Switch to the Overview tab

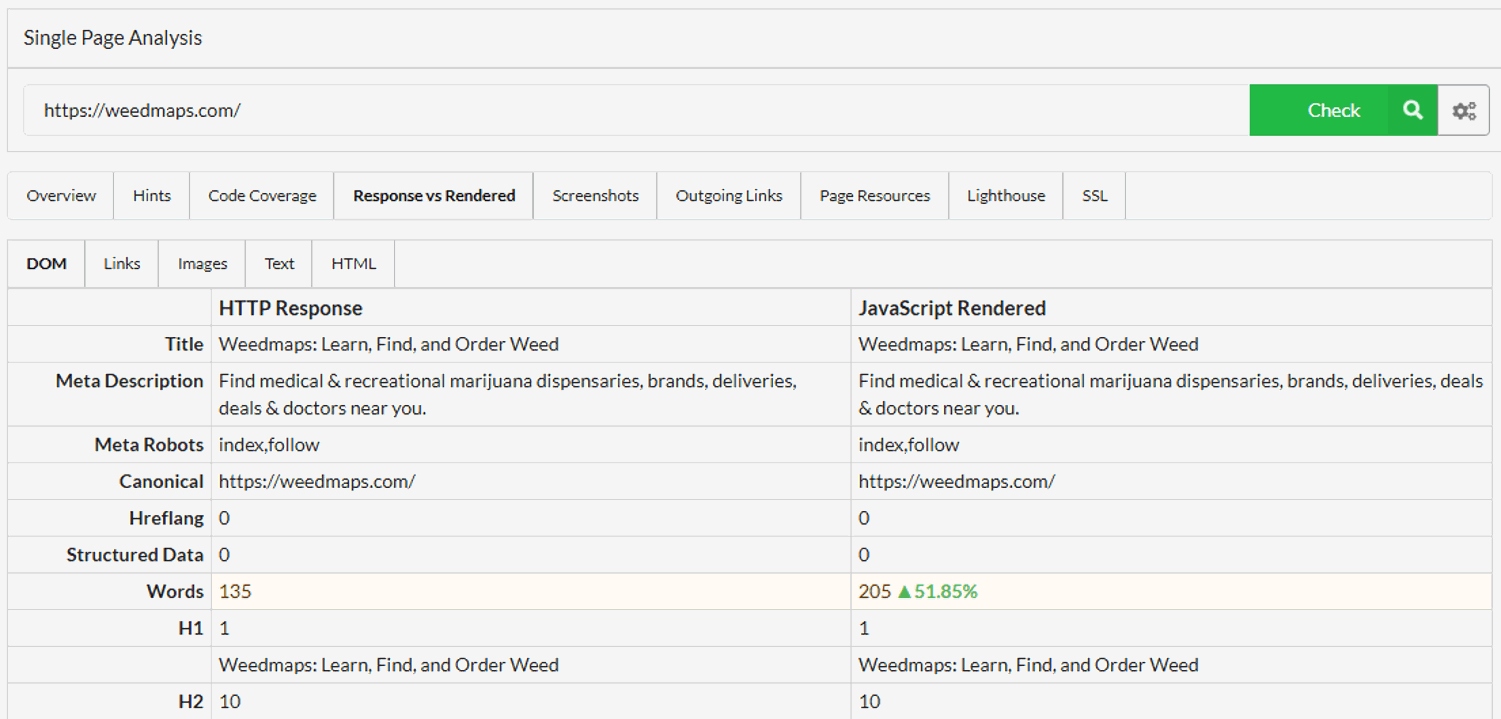click(x=60, y=195)
